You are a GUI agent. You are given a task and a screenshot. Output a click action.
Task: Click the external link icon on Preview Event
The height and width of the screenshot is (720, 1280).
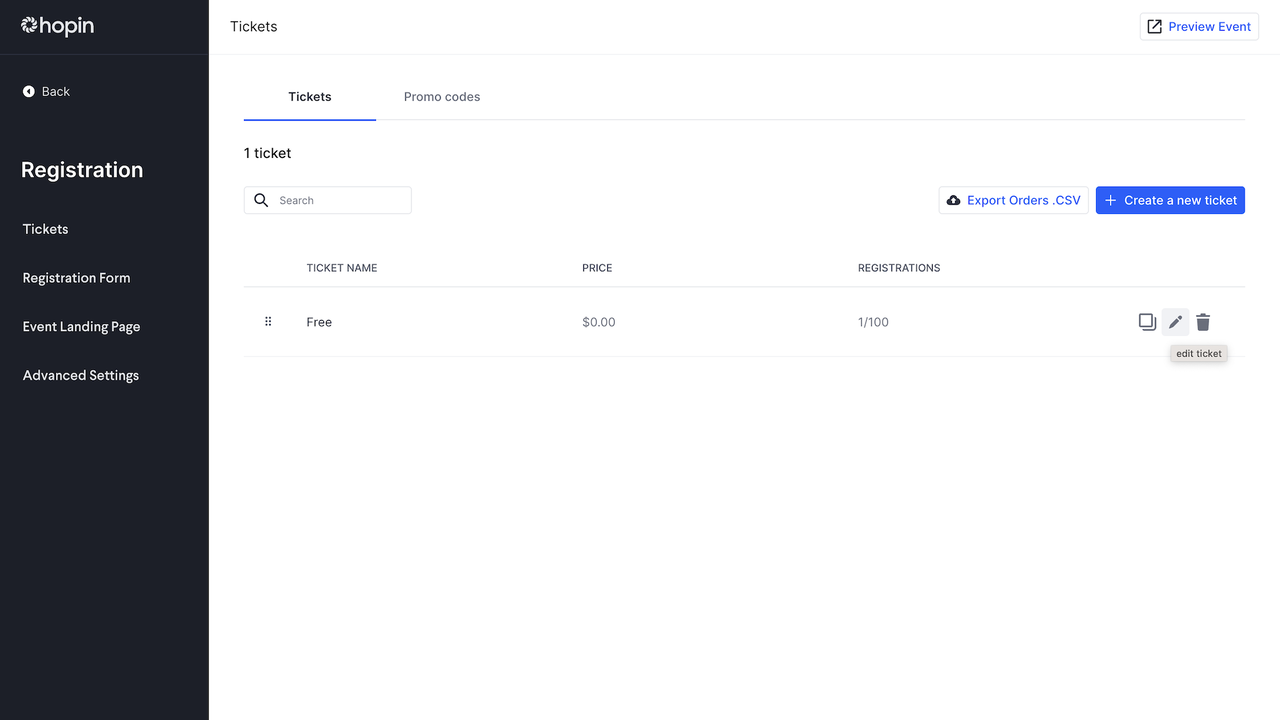point(1156,26)
